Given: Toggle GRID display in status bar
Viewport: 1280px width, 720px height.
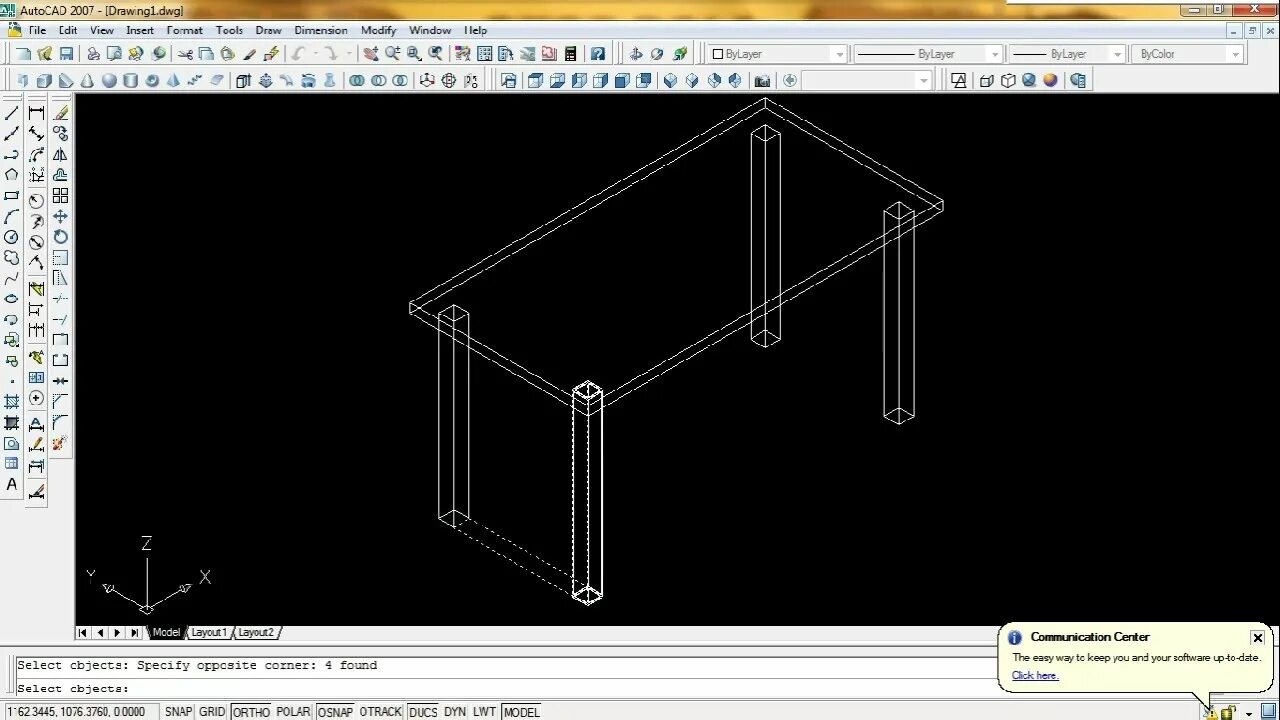Looking at the screenshot, I should point(212,711).
